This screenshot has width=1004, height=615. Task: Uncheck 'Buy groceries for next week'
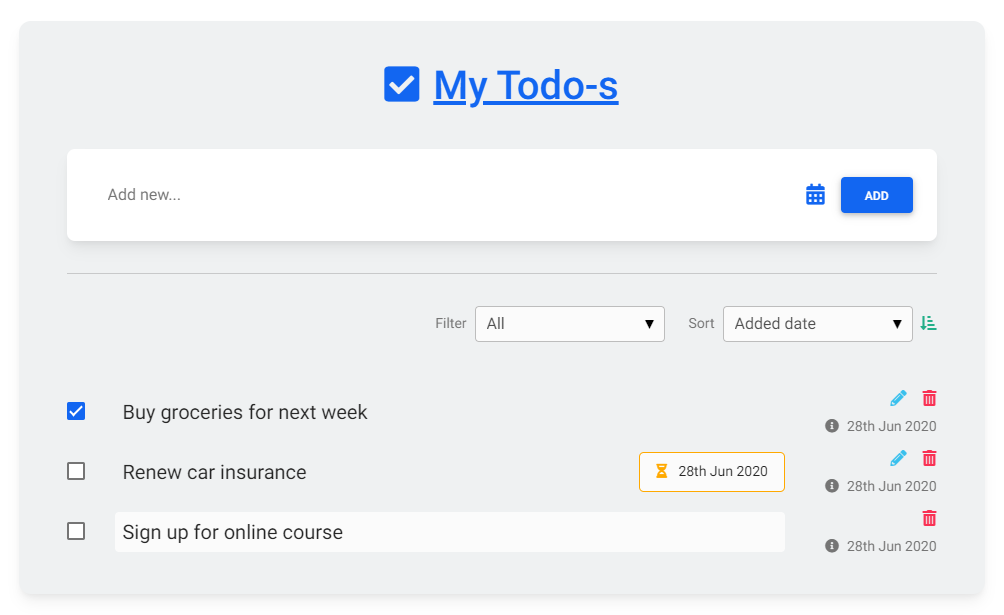(76, 411)
